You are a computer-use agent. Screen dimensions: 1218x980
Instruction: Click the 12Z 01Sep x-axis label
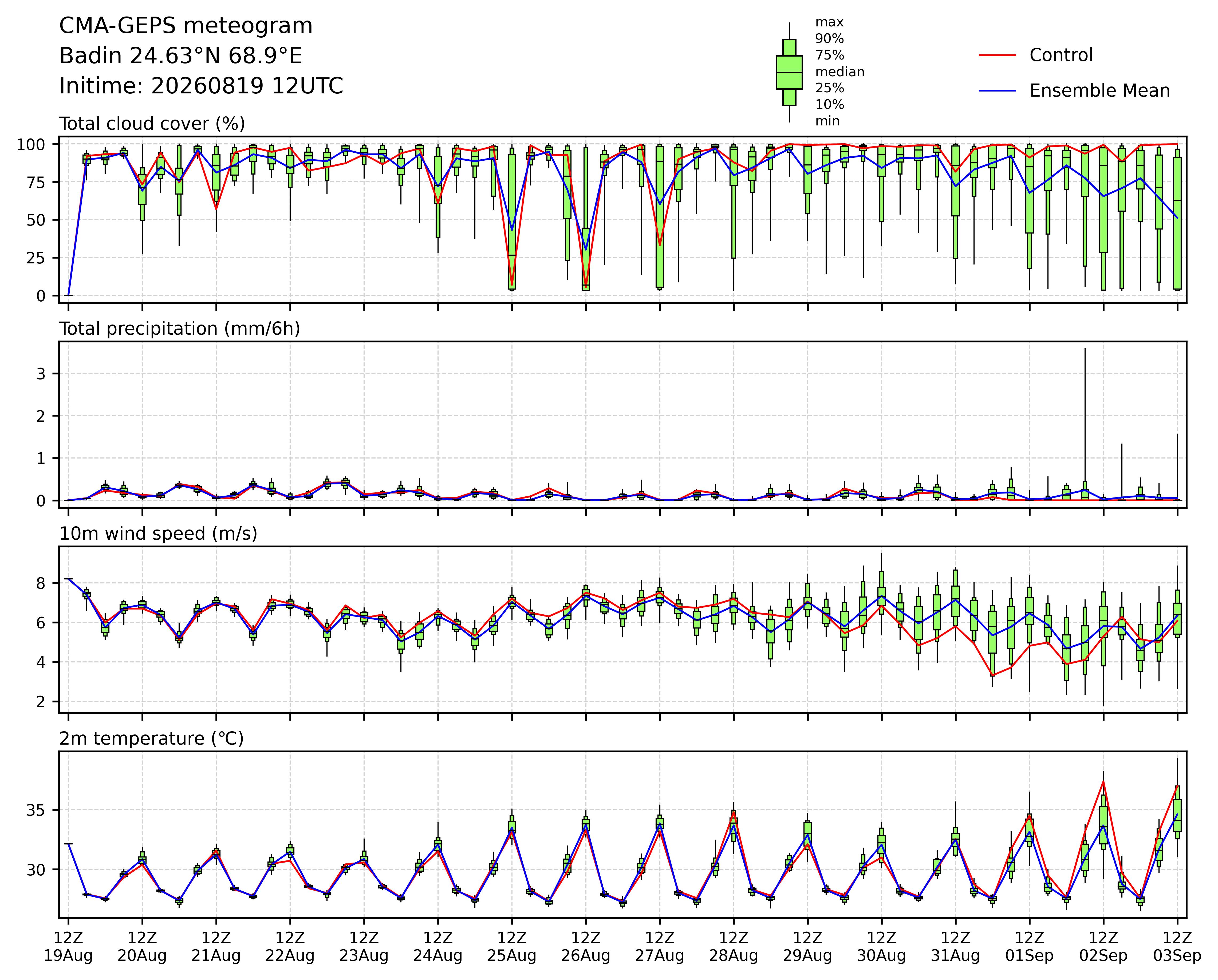pyautogui.click(x=1029, y=947)
